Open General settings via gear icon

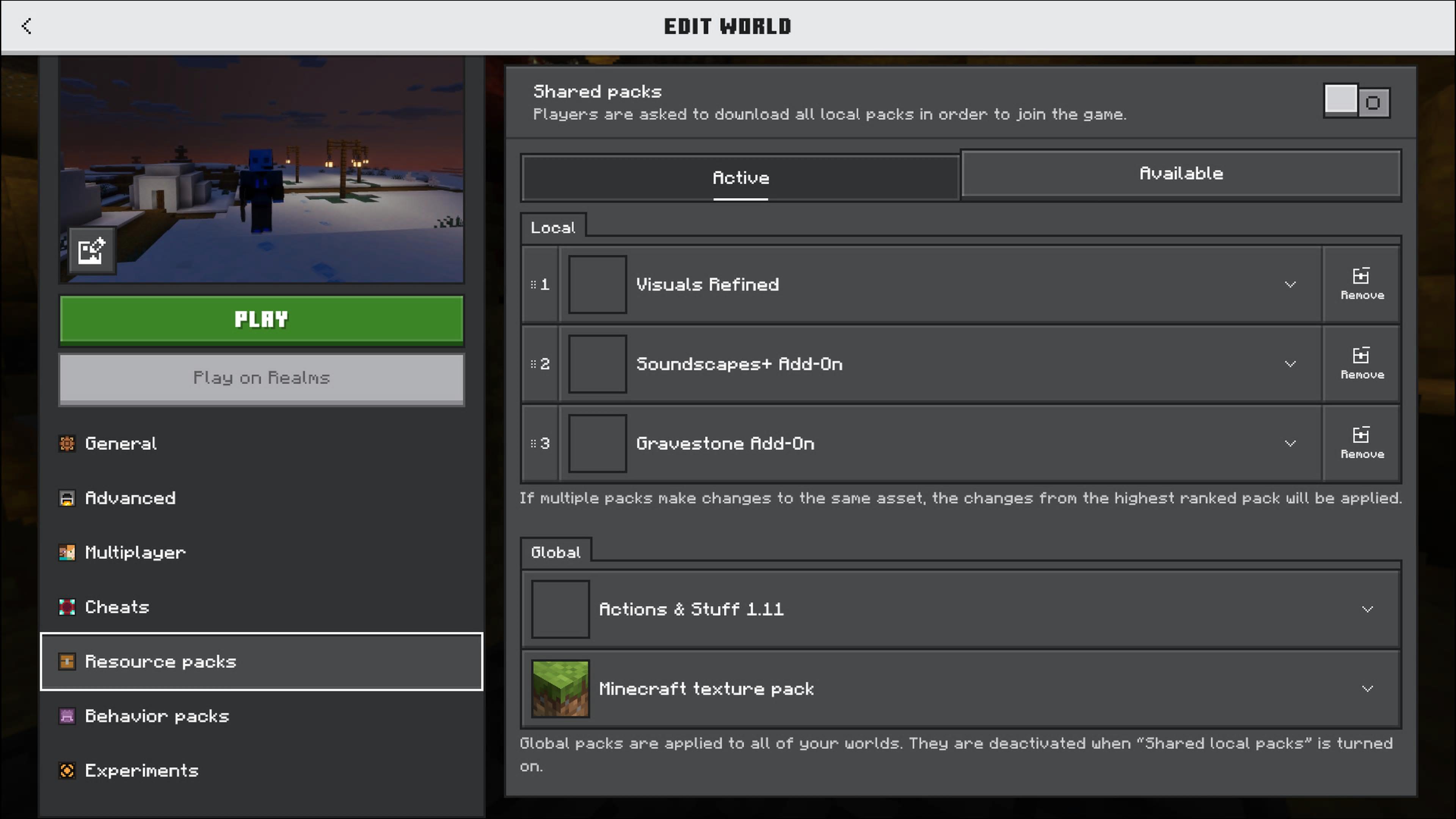click(67, 444)
